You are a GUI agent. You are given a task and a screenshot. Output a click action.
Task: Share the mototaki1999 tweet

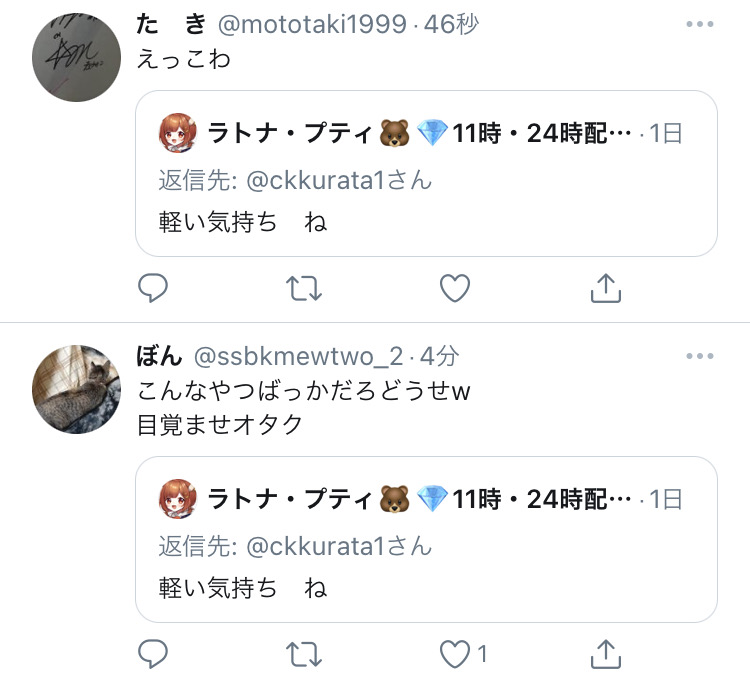click(x=606, y=288)
